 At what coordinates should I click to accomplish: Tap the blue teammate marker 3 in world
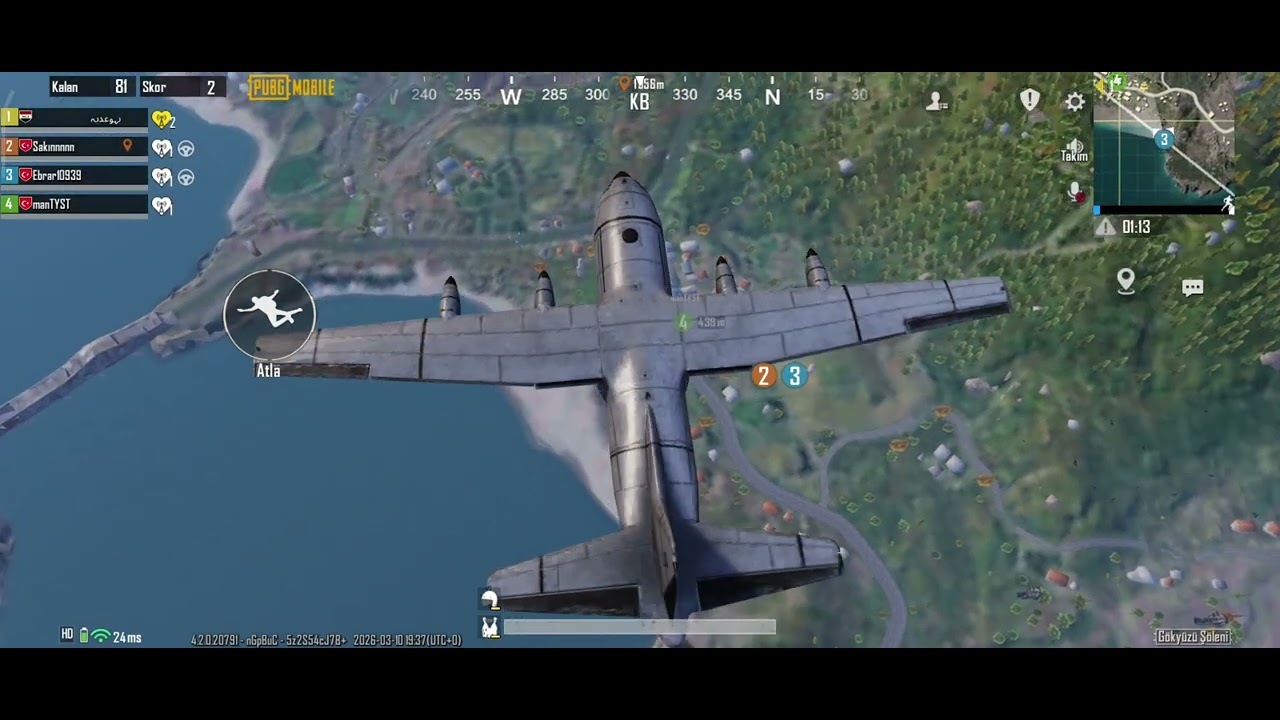[794, 376]
